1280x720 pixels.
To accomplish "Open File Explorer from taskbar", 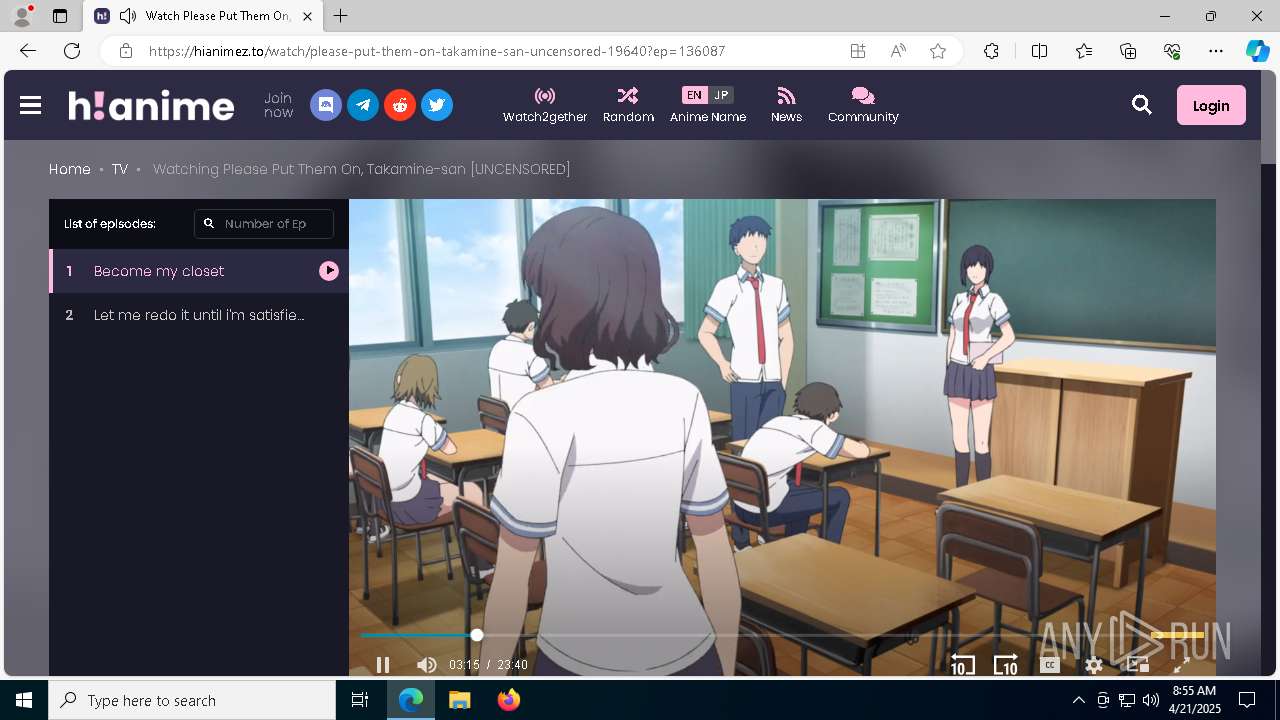I will [459, 700].
